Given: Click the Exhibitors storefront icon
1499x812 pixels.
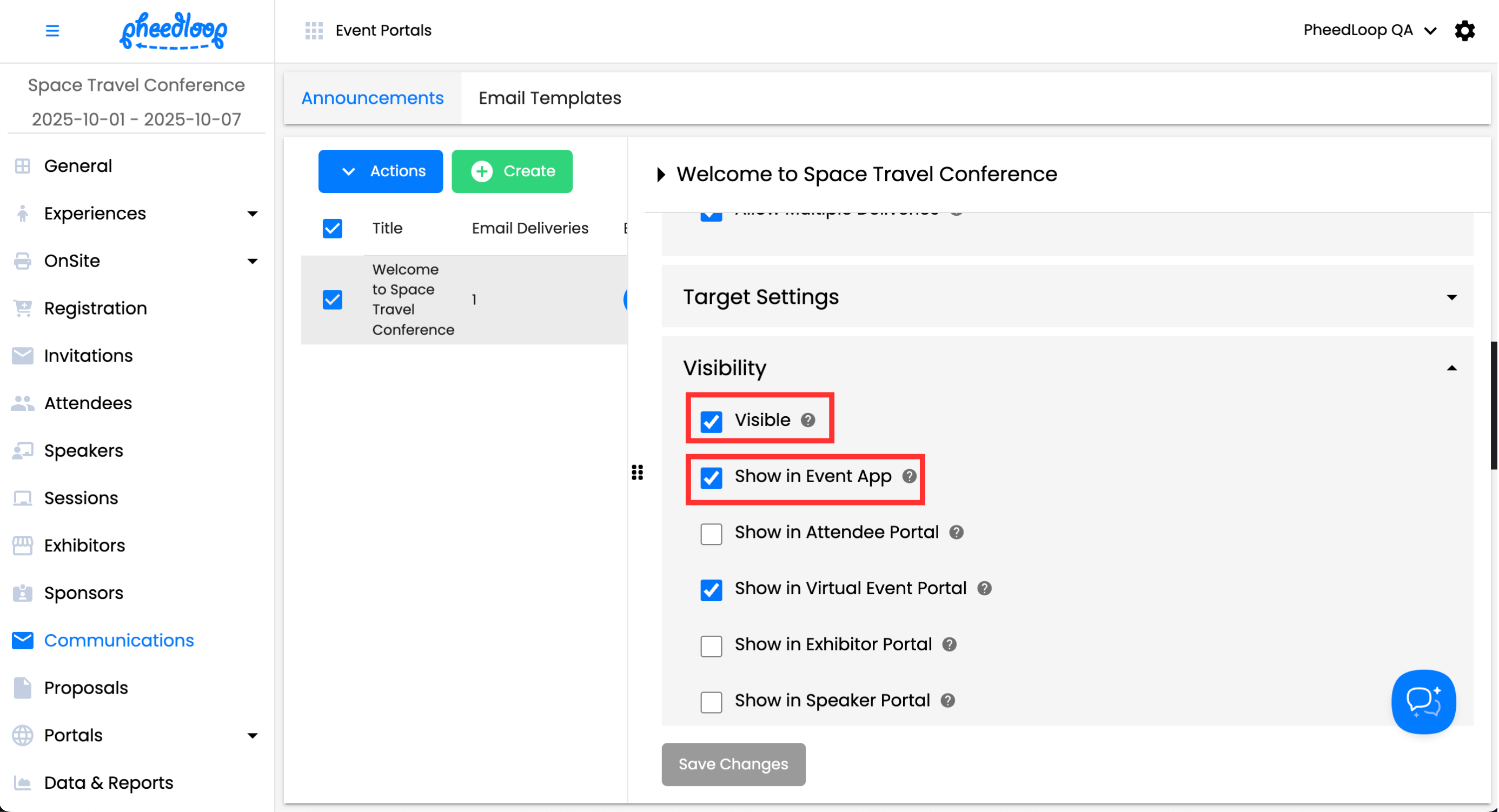Looking at the screenshot, I should click(x=23, y=545).
